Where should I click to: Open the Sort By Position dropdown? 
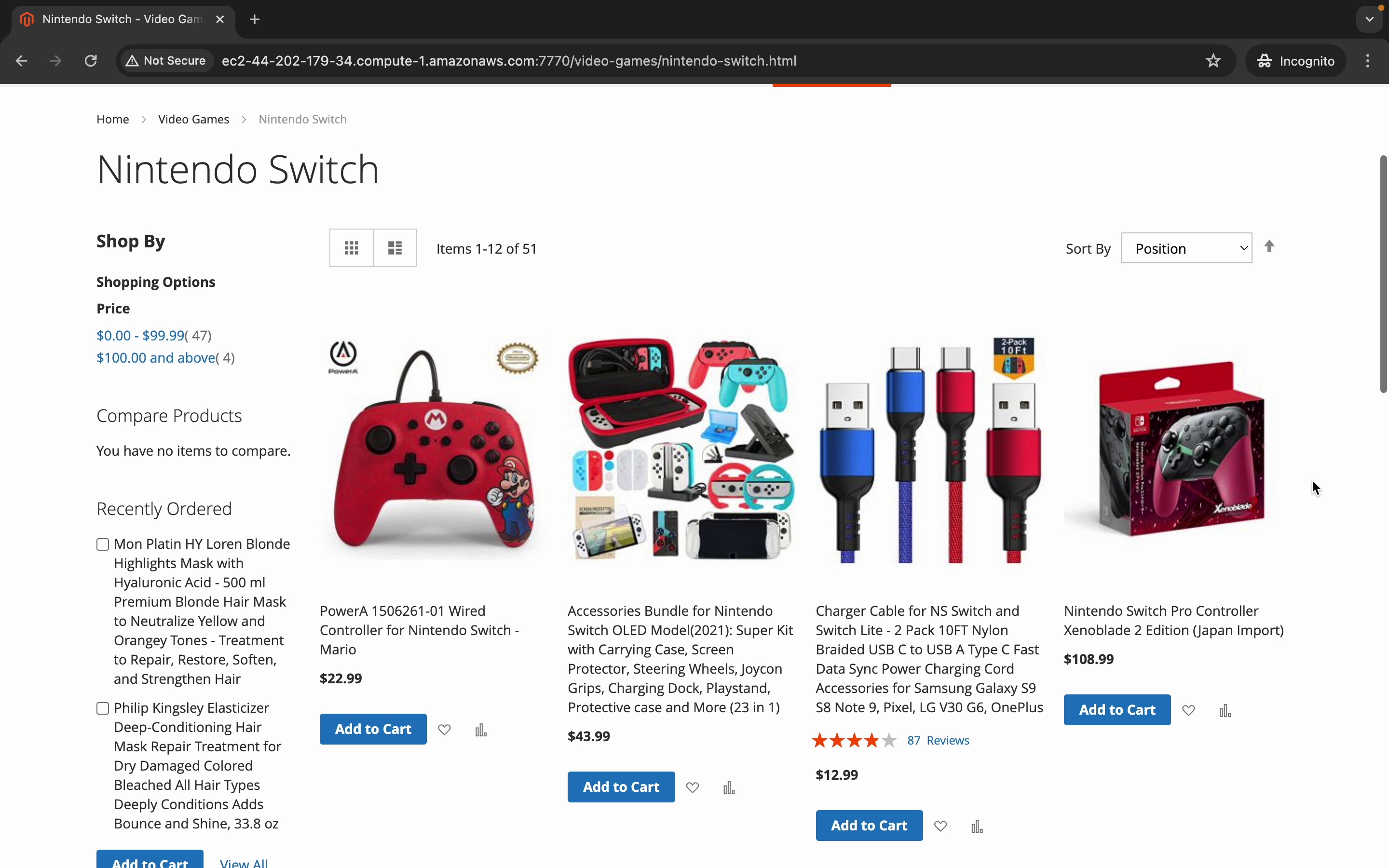point(1186,248)
